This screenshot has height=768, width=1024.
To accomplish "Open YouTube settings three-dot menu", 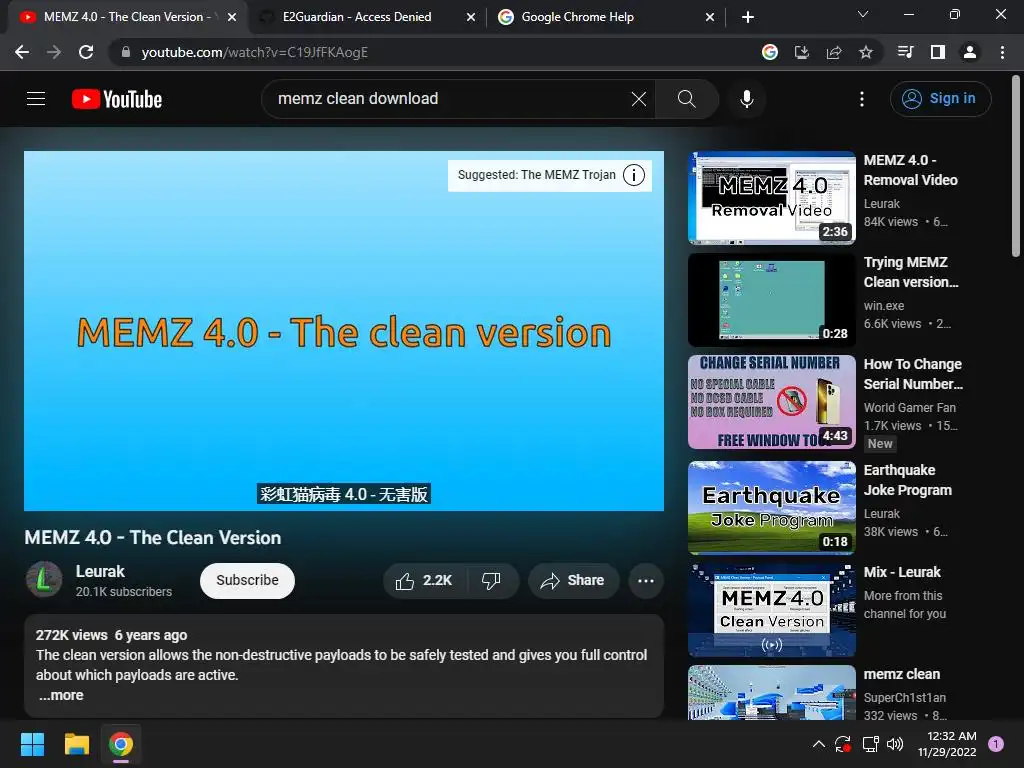I will coord(862,99).
